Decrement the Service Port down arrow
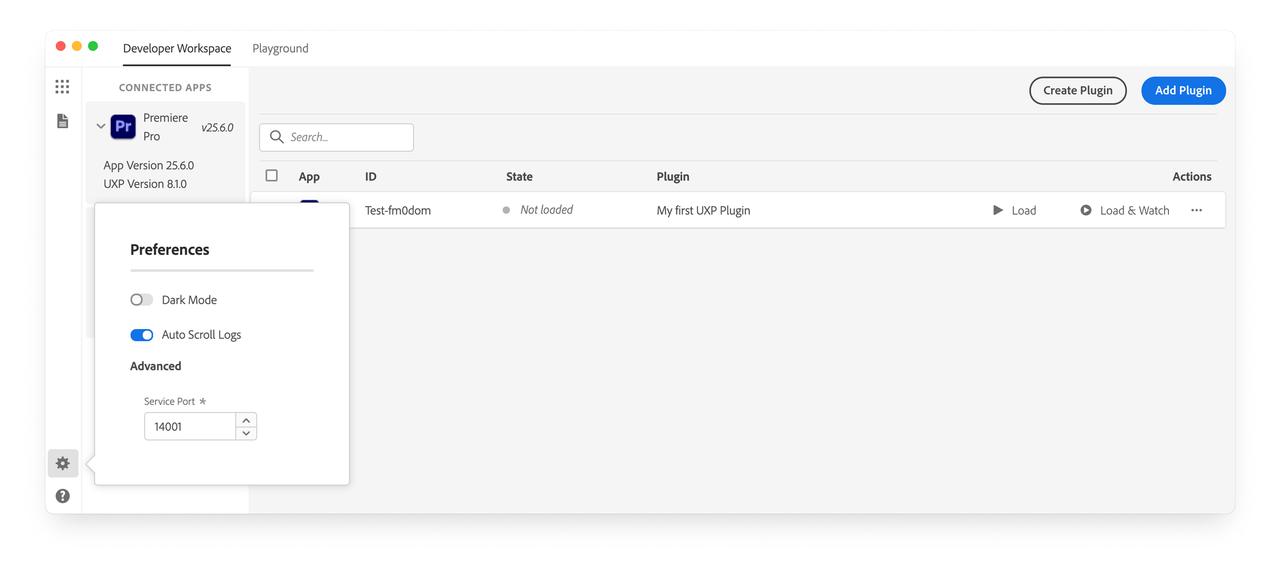The image size is (1280, 573). pos(246,433)
